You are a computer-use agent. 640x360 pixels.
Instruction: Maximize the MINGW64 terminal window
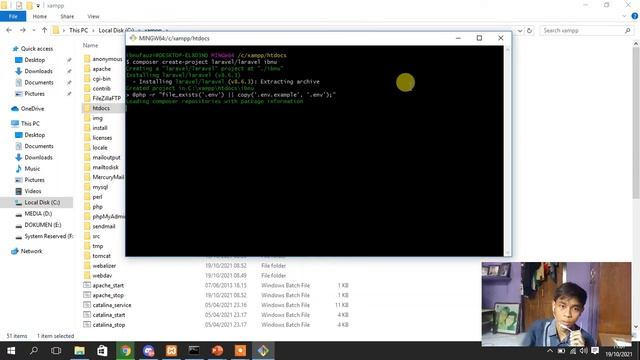479,38
